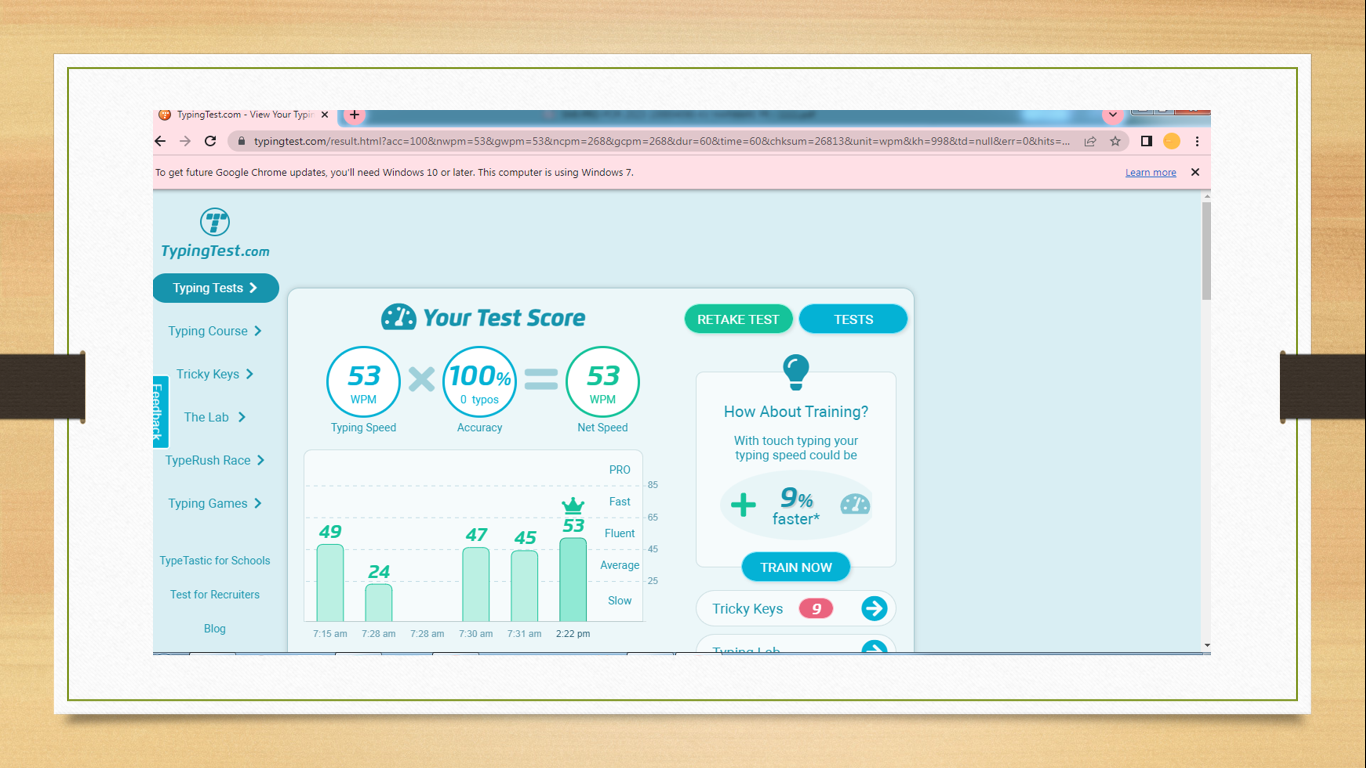Launch TypeRush Race from the sidebar
This screenshot has width=1366, height=768.
click(x=215, y=460)
